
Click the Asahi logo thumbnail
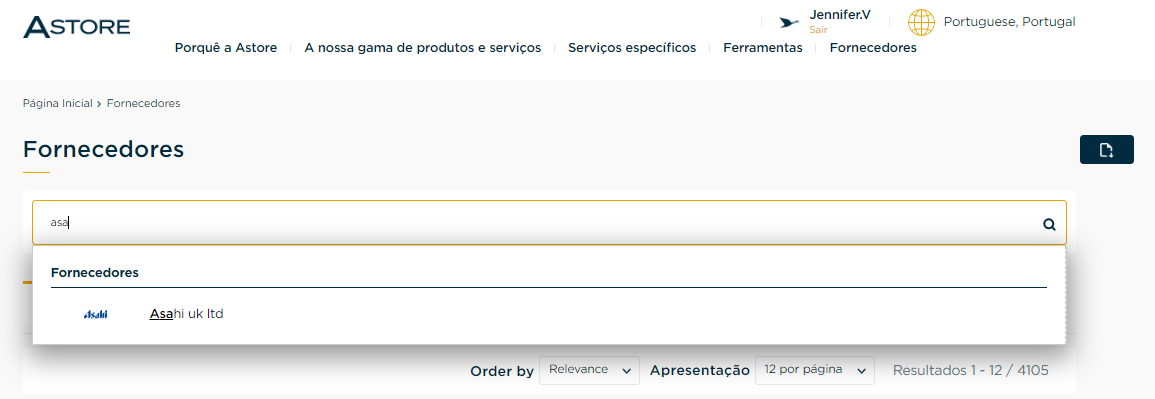point(96,314)
